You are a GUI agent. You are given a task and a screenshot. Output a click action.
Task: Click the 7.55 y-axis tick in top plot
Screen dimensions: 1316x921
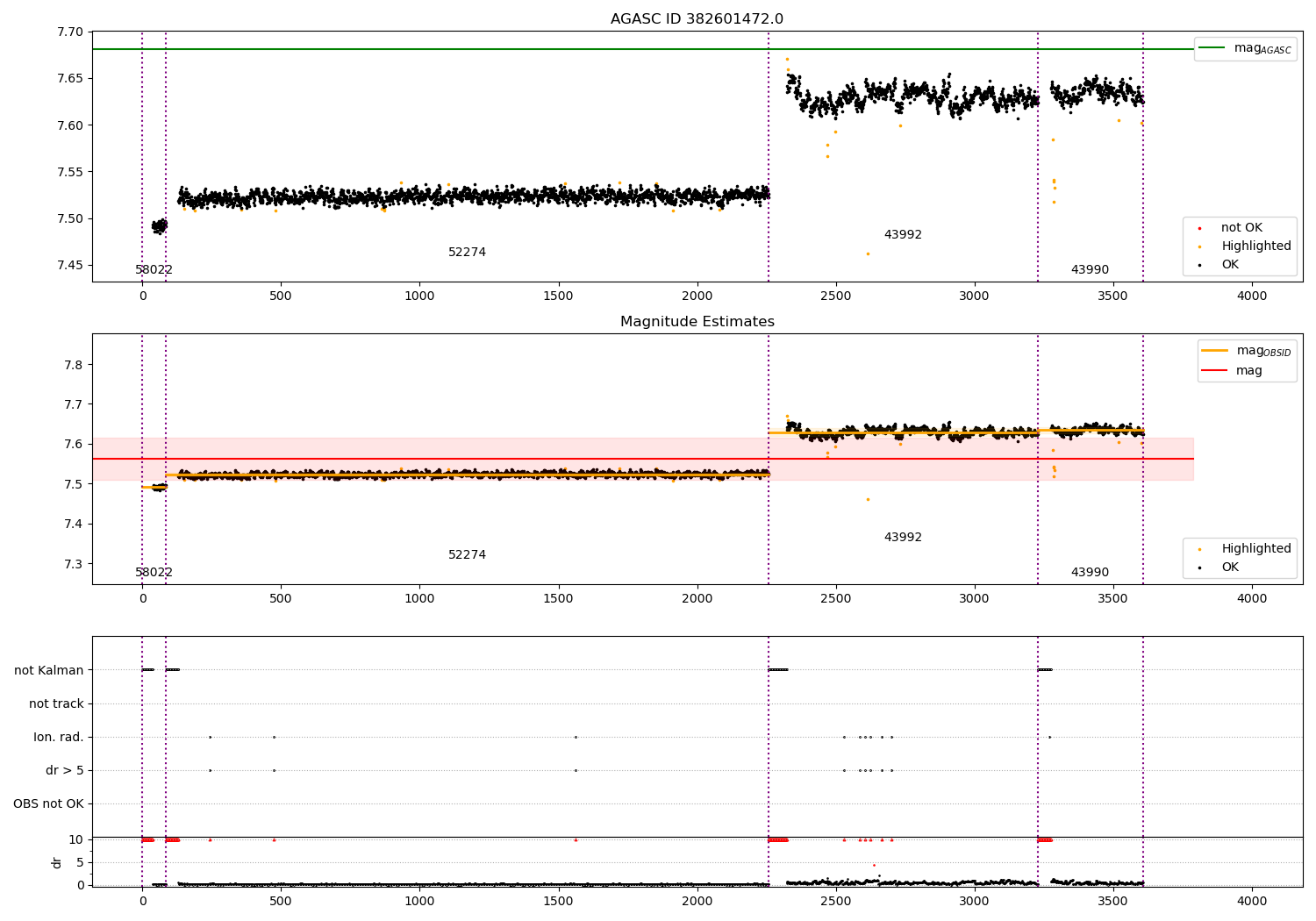69,172
